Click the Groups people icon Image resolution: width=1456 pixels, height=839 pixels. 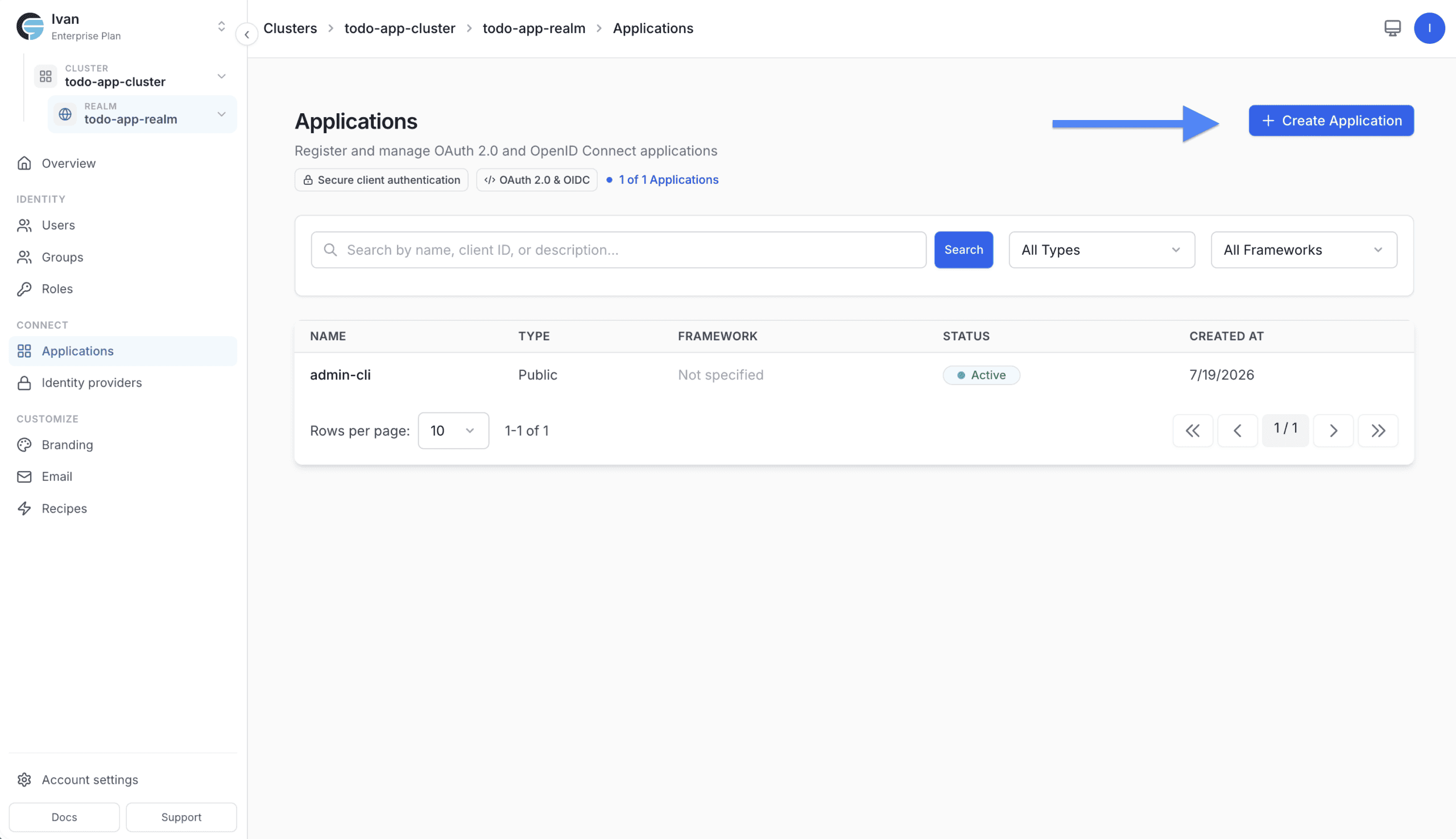24,257
